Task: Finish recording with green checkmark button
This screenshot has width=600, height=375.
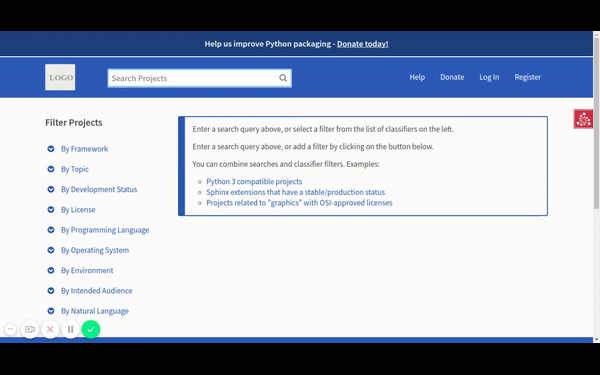Action: (x=91, y=329)
